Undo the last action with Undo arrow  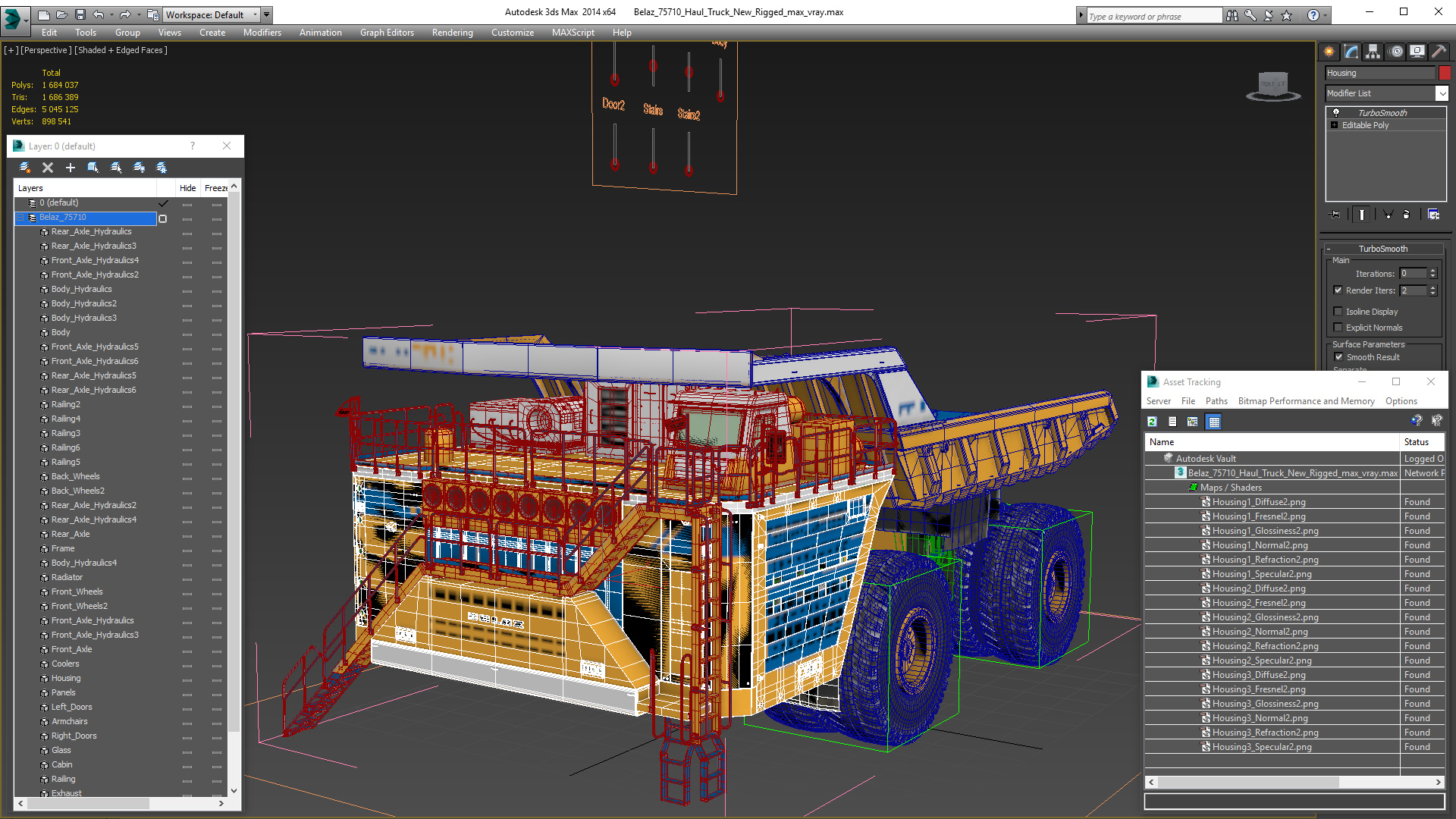pos(99,14)
